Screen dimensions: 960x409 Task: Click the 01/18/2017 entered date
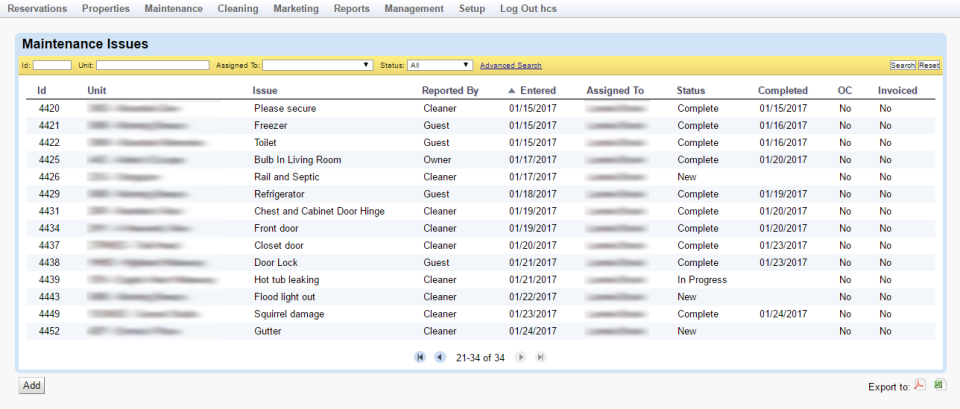coord(533,194)
